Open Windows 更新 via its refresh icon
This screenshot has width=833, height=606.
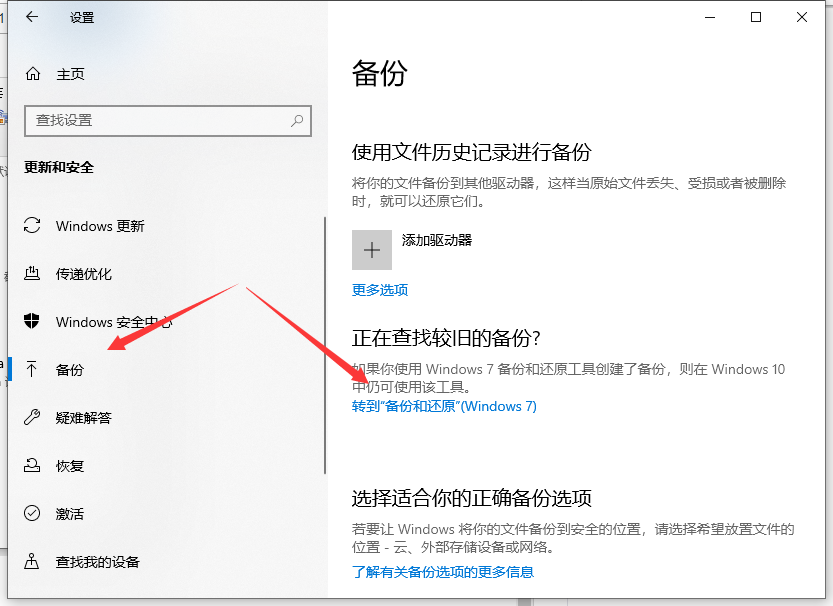pos(33,226)
